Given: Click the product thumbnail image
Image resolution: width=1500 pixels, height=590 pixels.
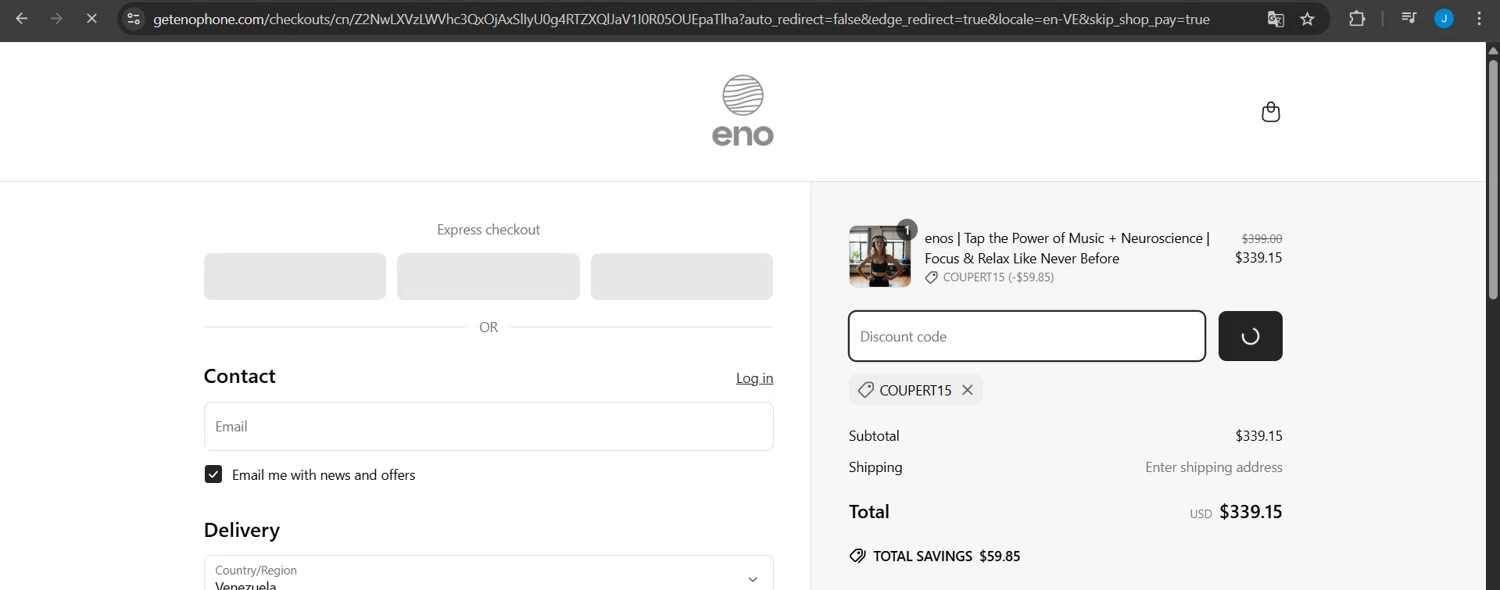Looking at the screenshot, I should (x=880, y=256).
